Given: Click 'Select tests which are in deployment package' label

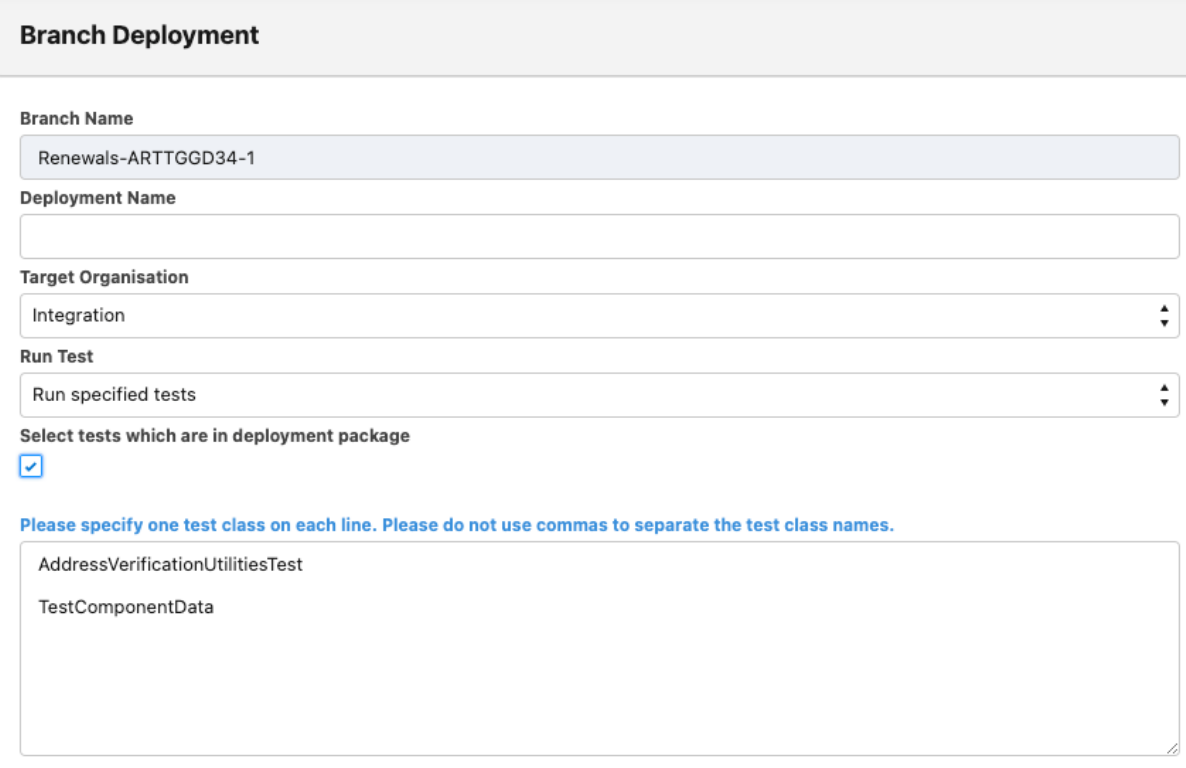Looking at the screenshot, I should (x=215, y=436).
